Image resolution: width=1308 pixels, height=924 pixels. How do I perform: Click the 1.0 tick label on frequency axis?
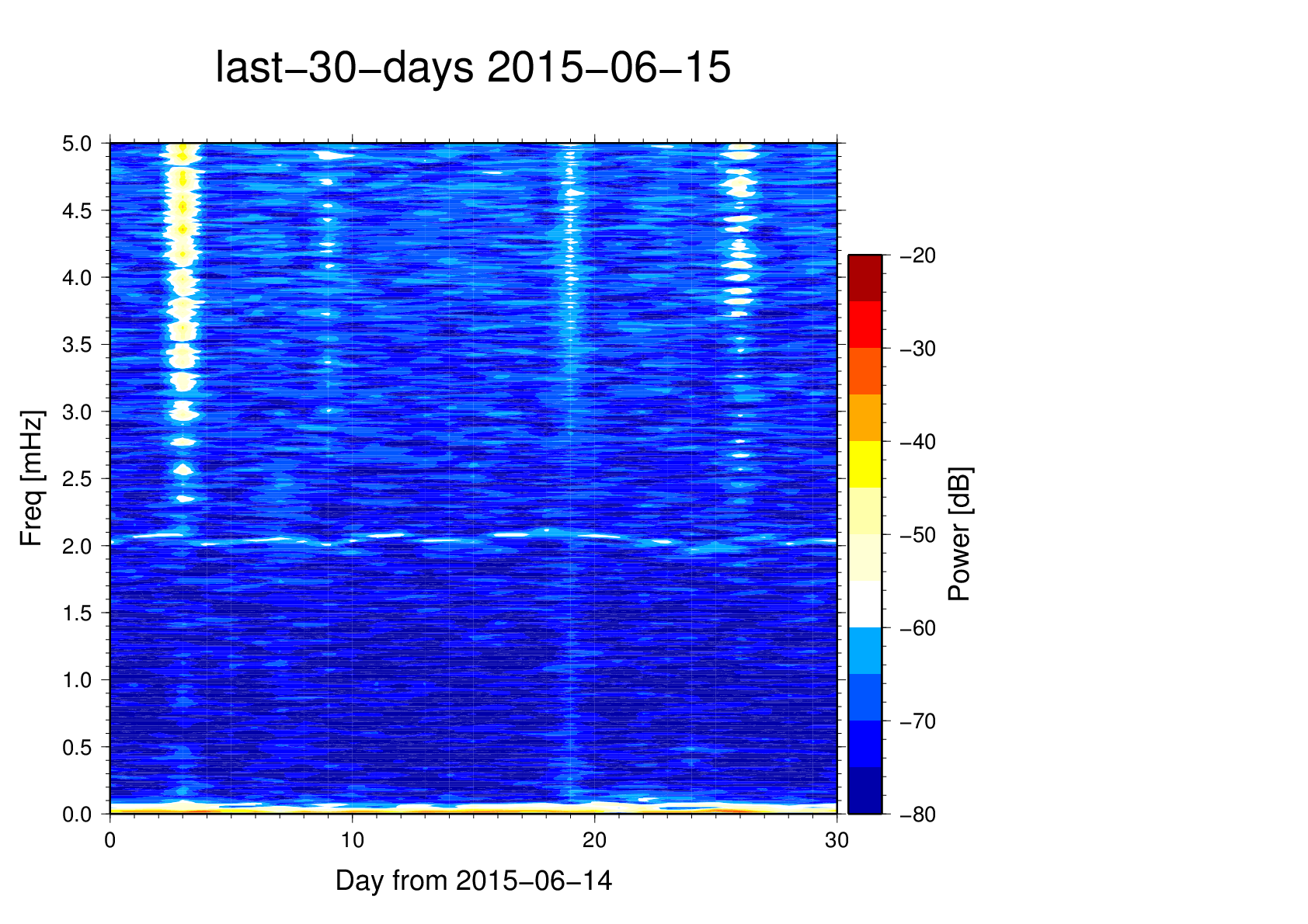pyautogui.click(x=76, y=680)
